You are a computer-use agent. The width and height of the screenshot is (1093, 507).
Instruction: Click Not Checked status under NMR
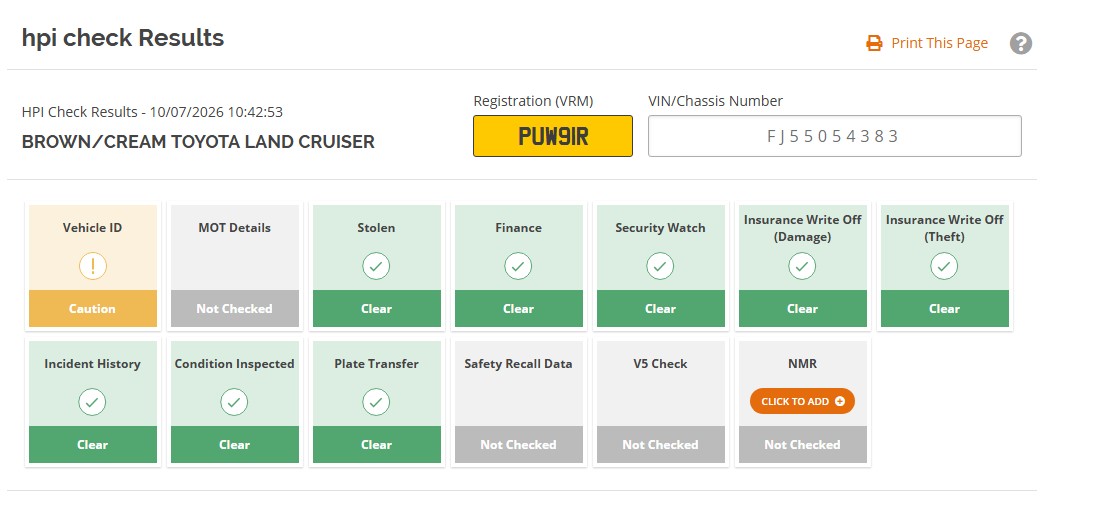(802, 444)
